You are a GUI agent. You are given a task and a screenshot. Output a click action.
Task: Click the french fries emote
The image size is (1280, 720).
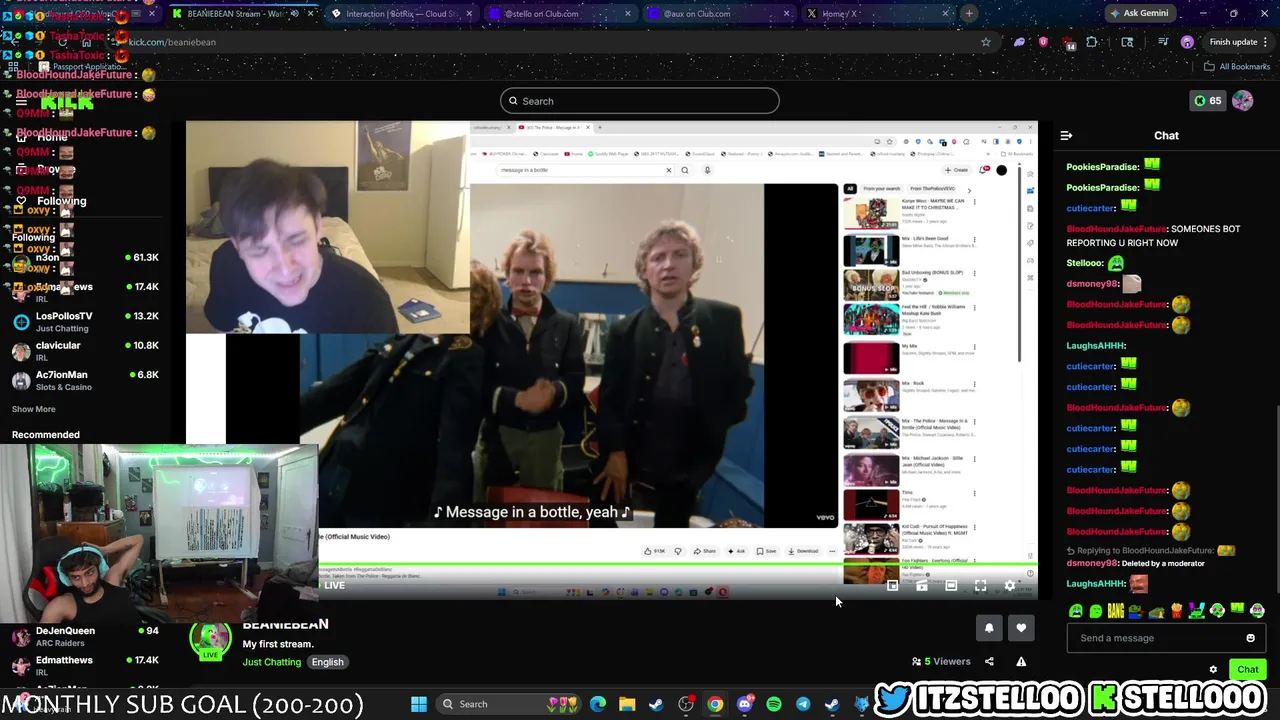coord(1177,611)
